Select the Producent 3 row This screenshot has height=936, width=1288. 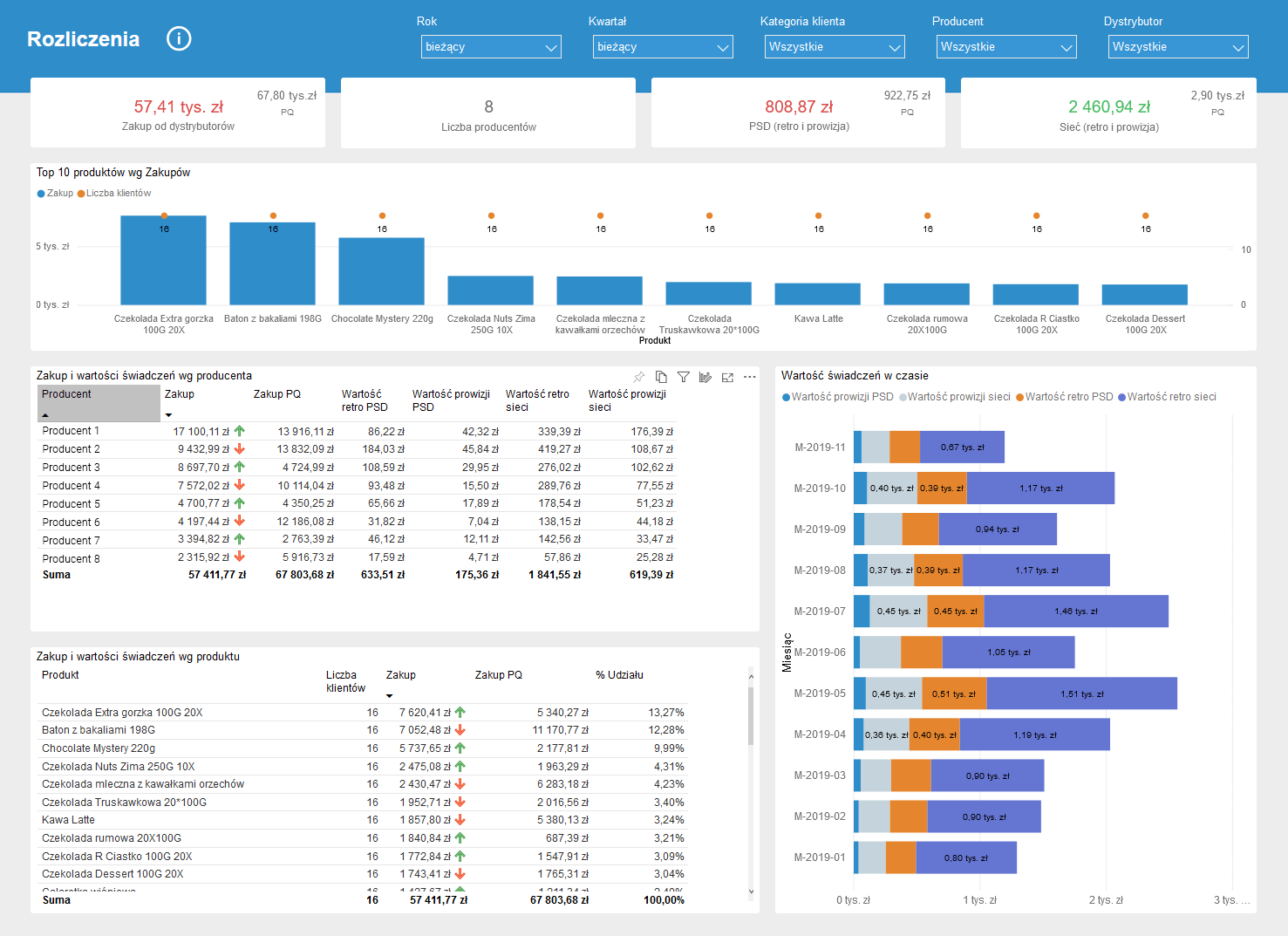(x=72, y=468)
